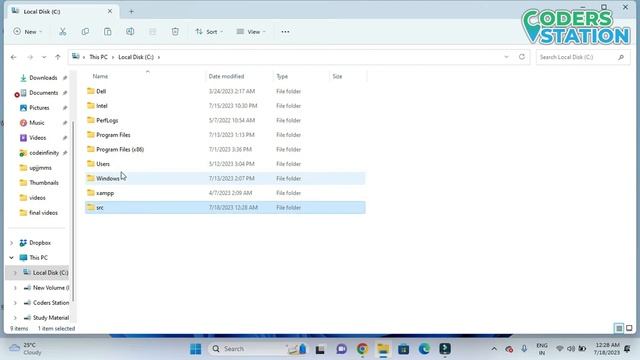Add a new tab with plus
This screenshot has height=360, width=640.
(x=131, y=11)
